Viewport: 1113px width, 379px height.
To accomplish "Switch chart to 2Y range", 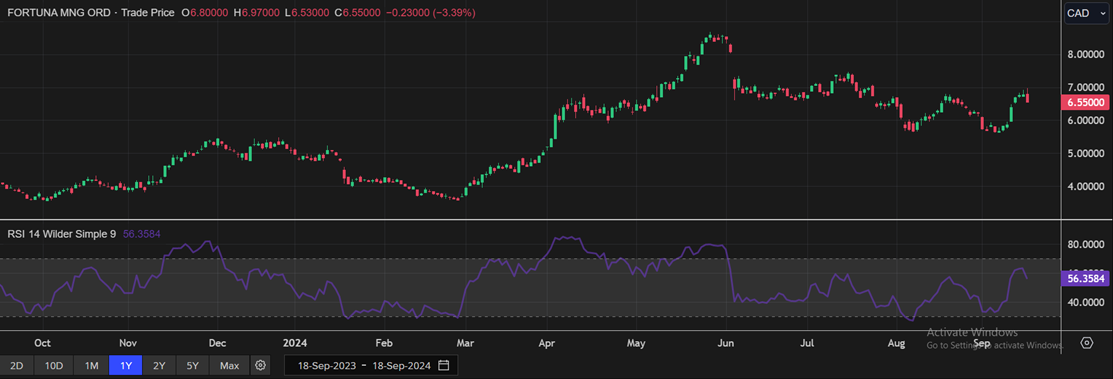I will 160,366.
